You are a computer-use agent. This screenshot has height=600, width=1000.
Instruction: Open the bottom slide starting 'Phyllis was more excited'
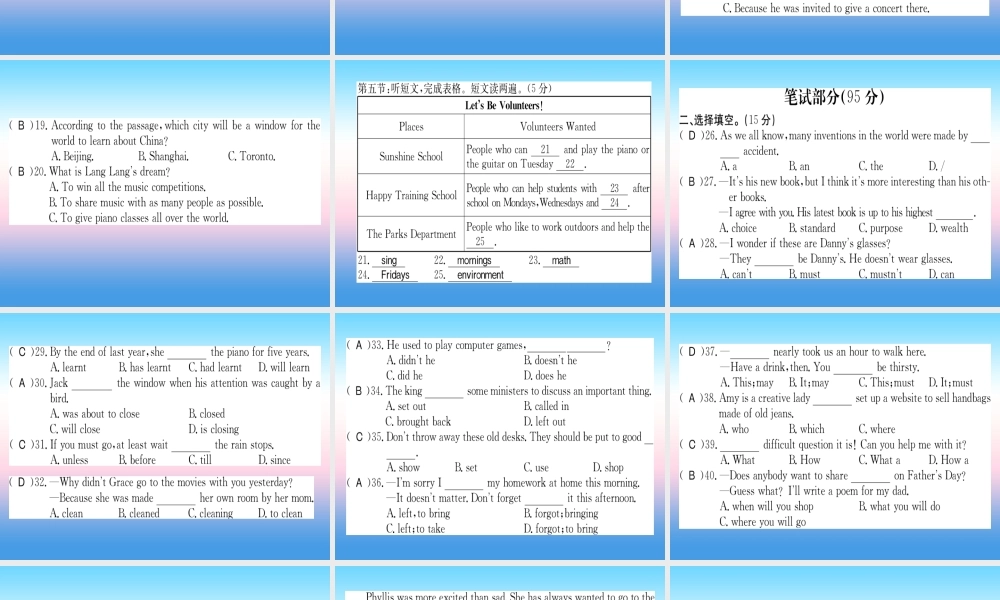coord(500,583)
